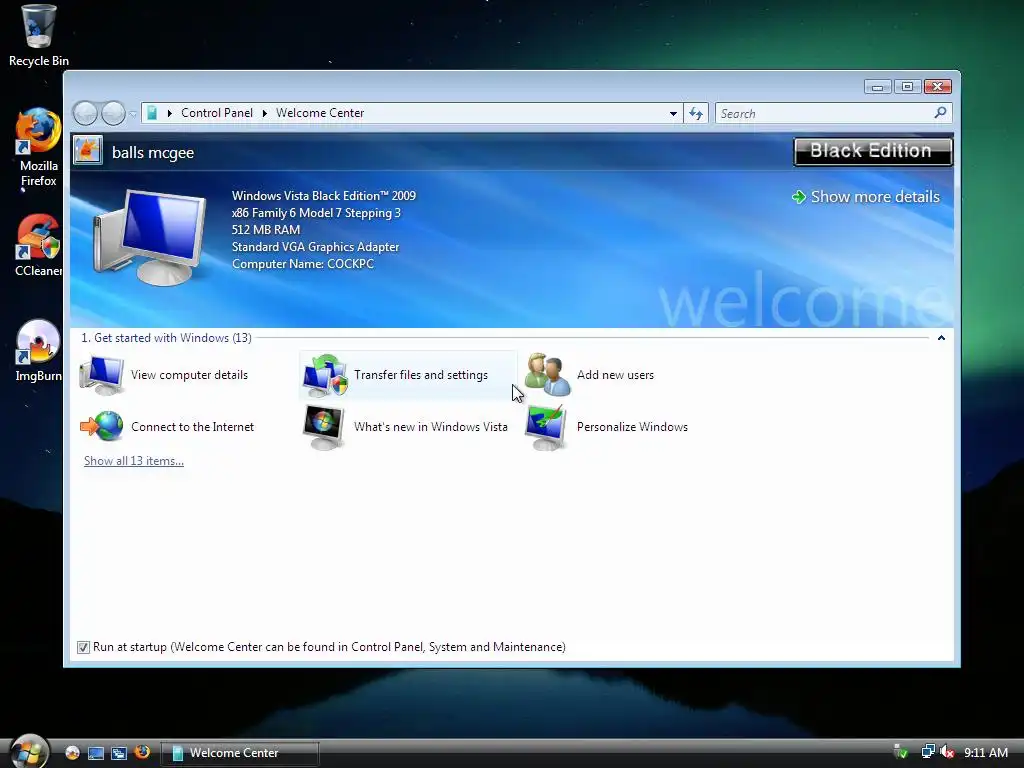Click the green tray icon left of network
Viewport: 1024px width, 768px height.
pyautogui.click(x=901, y=752)
